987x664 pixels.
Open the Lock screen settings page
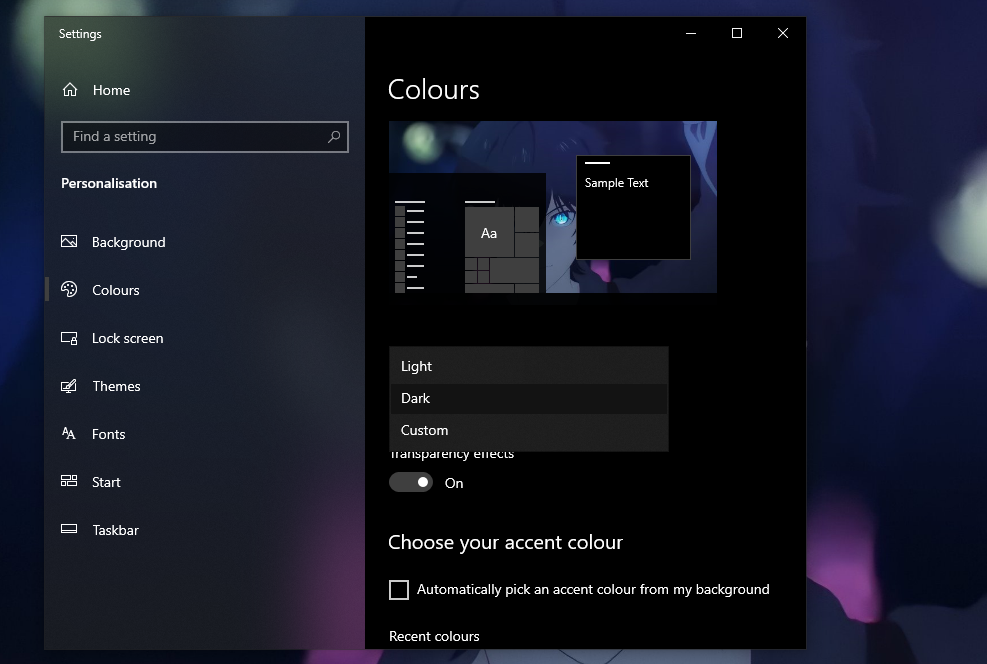[x=127, y=338]
